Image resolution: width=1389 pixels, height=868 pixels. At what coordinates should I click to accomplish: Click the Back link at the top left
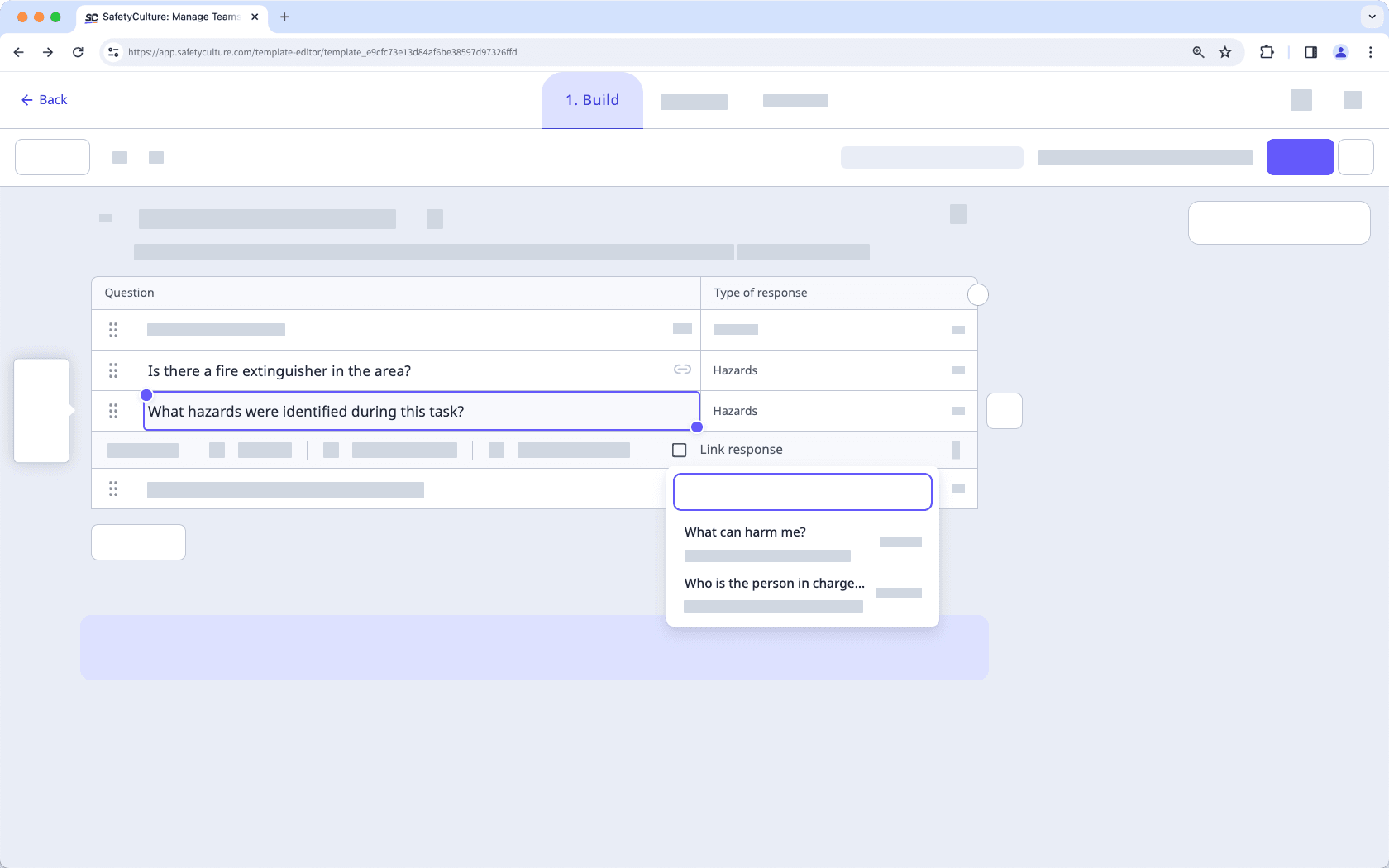tap(44, 99)
